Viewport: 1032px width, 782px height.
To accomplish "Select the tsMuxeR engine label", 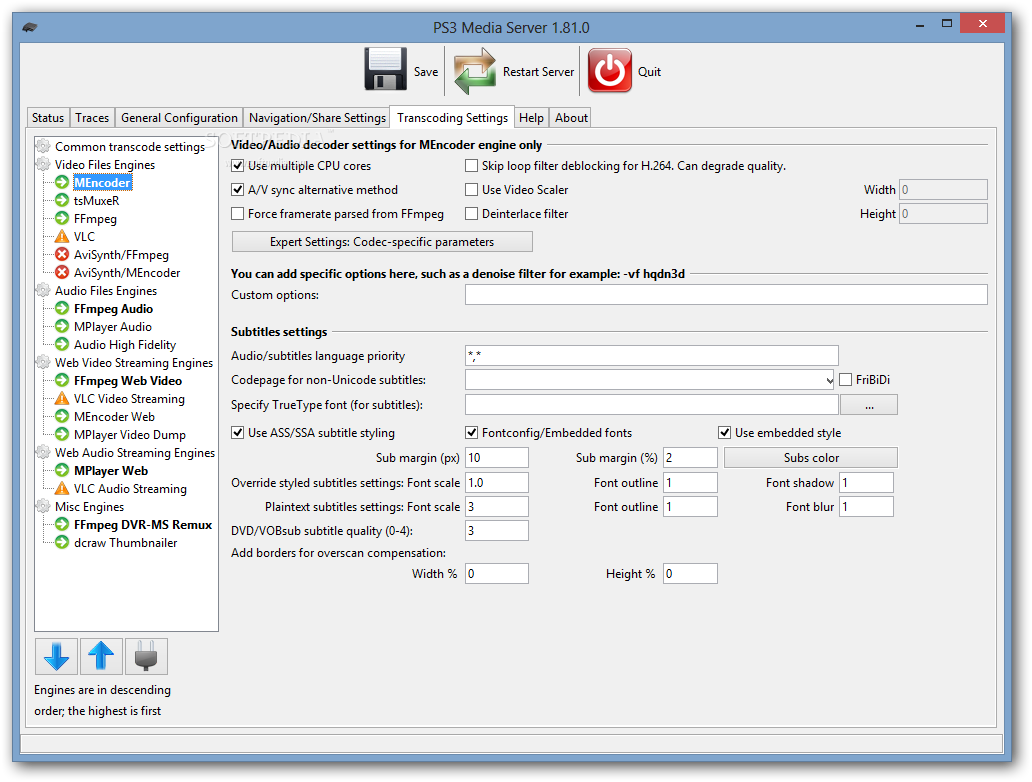I will click(x=96, y=201).
